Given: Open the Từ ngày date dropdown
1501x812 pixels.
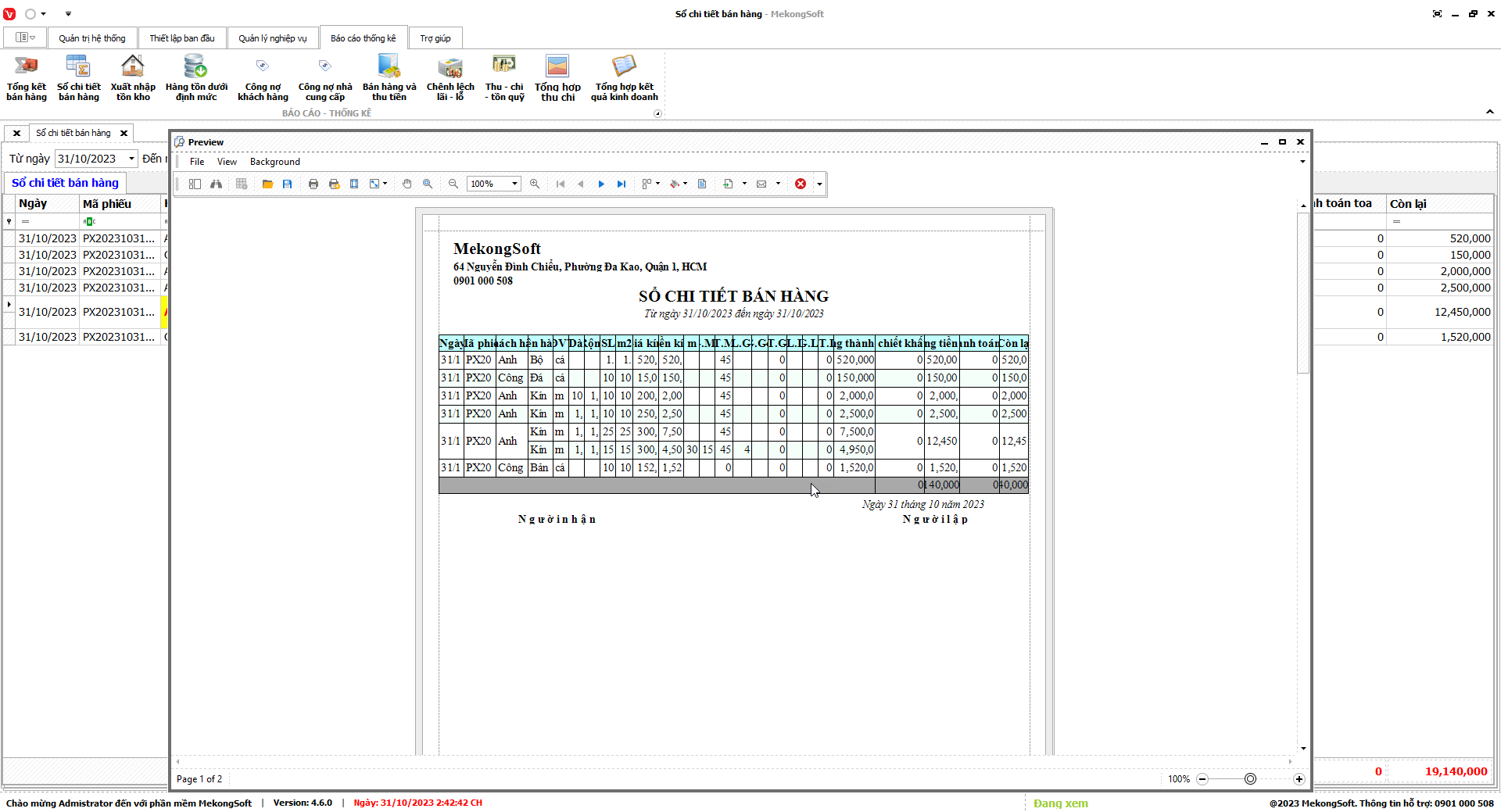Looking at the screenshot, I should (x=131, y=159).
